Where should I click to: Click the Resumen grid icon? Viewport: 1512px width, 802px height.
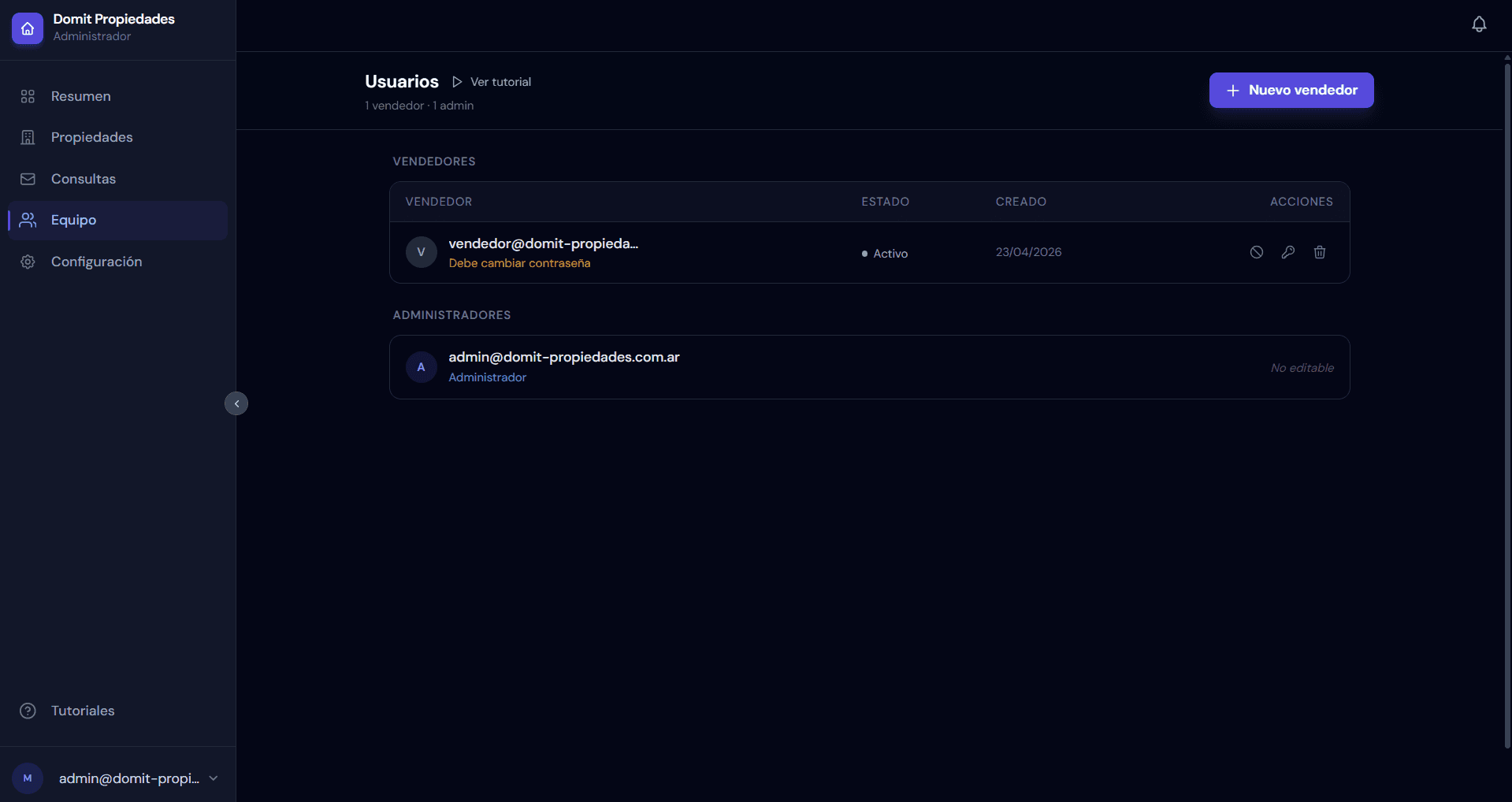point(28,96)
